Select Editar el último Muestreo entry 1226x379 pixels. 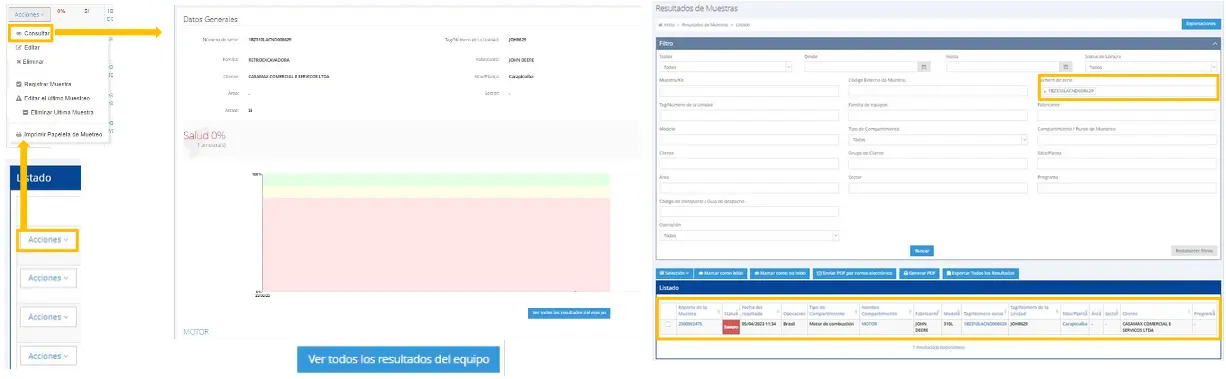pyautogui.click(x=56, y=99)
